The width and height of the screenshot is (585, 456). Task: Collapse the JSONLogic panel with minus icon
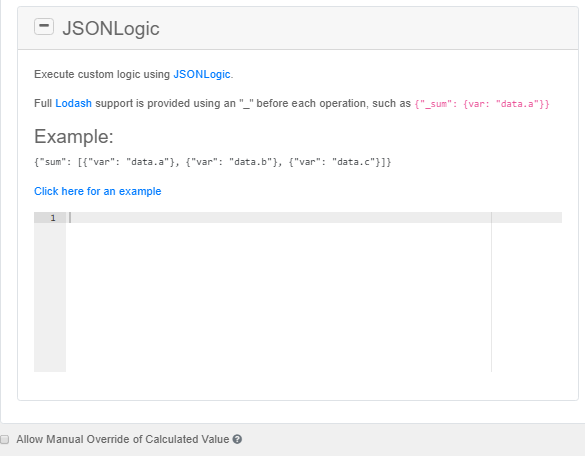click(x=44, y=26)
